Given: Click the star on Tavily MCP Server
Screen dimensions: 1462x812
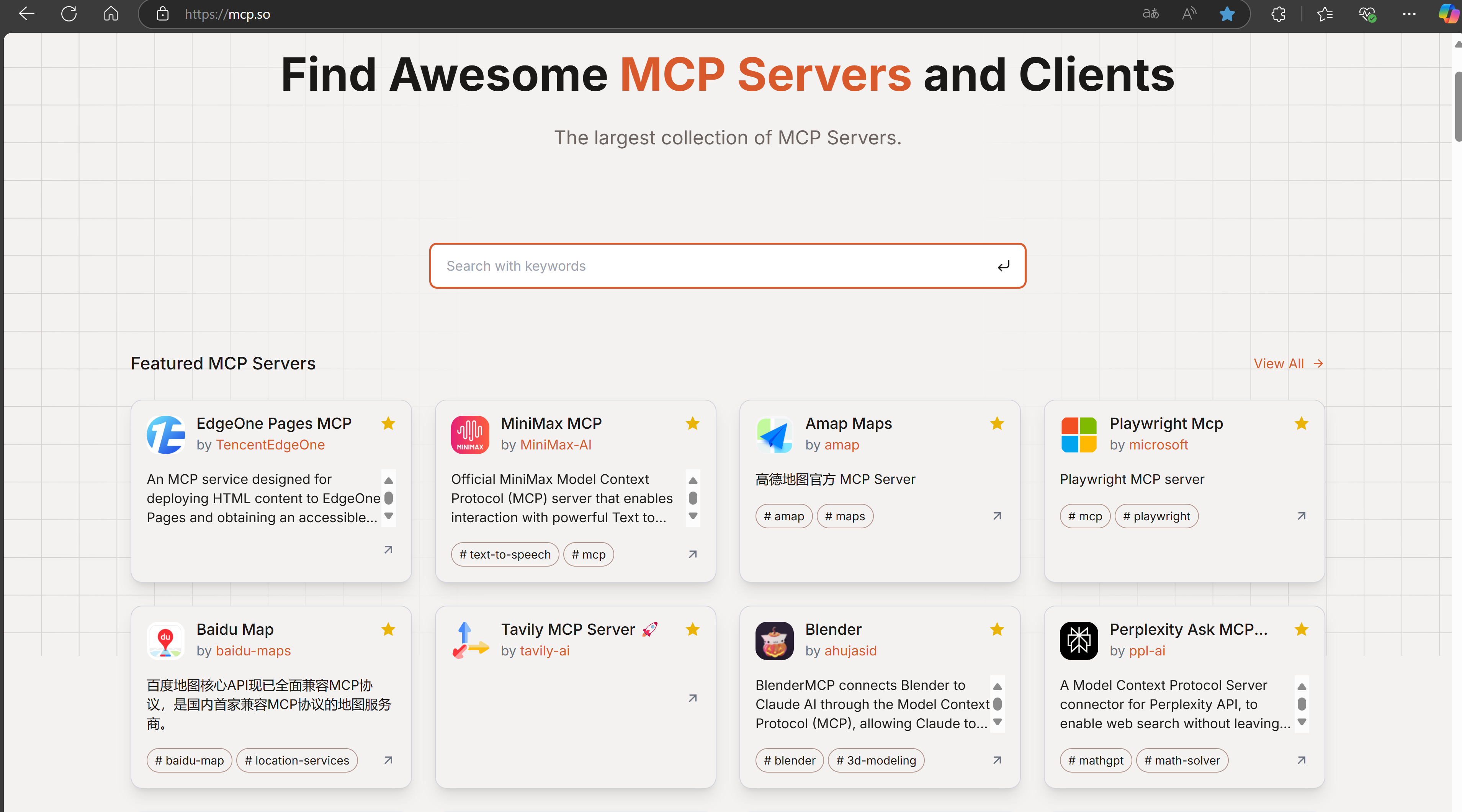Looking at the screenshot, I should [692, 629].
